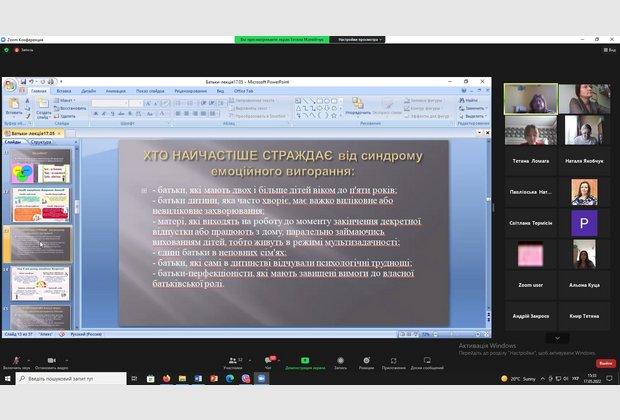Click the Paste (Вставить) clipboard icon

click(x=14, y=104)
